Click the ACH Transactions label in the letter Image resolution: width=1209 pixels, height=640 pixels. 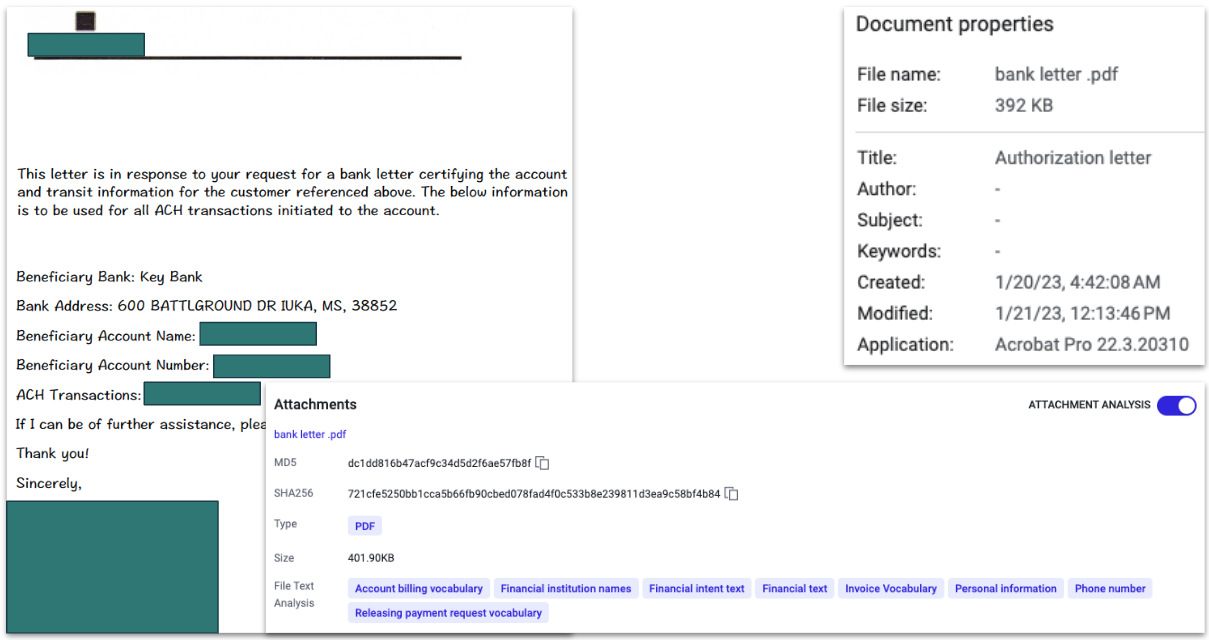[x=79, y=395]
